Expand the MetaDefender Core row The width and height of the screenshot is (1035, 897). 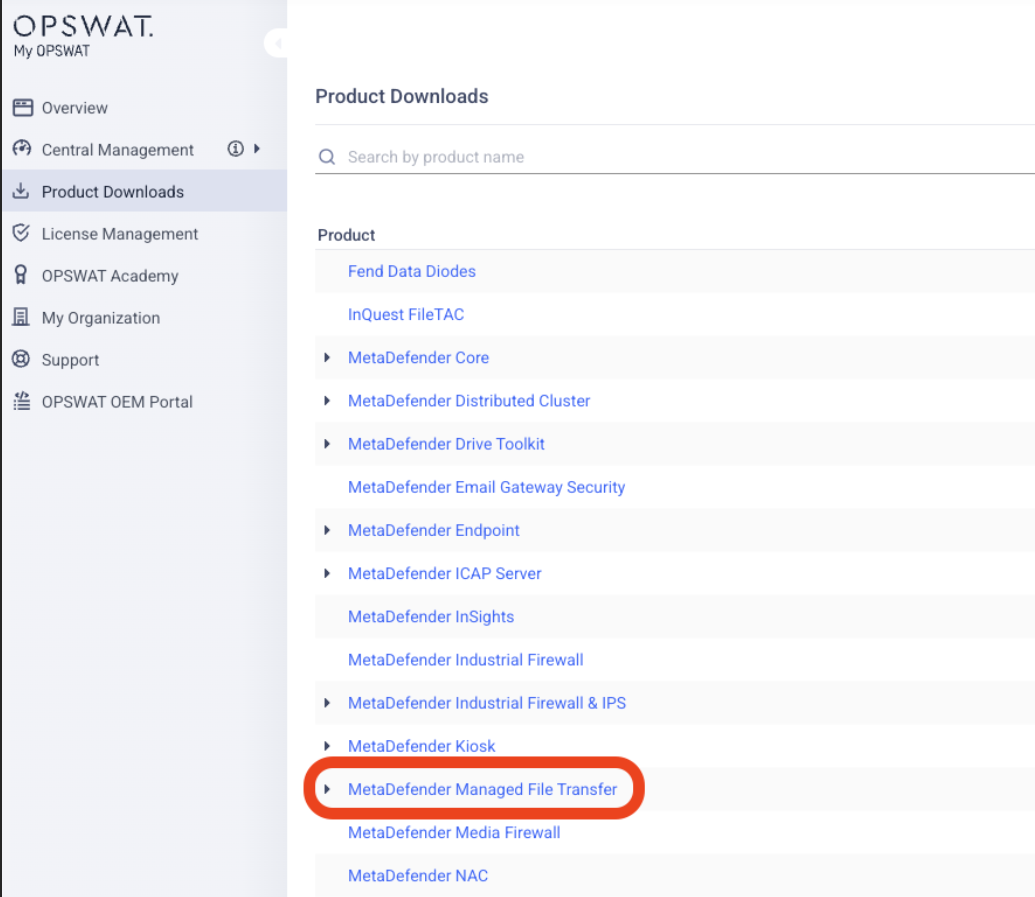(x=327, y=358)
